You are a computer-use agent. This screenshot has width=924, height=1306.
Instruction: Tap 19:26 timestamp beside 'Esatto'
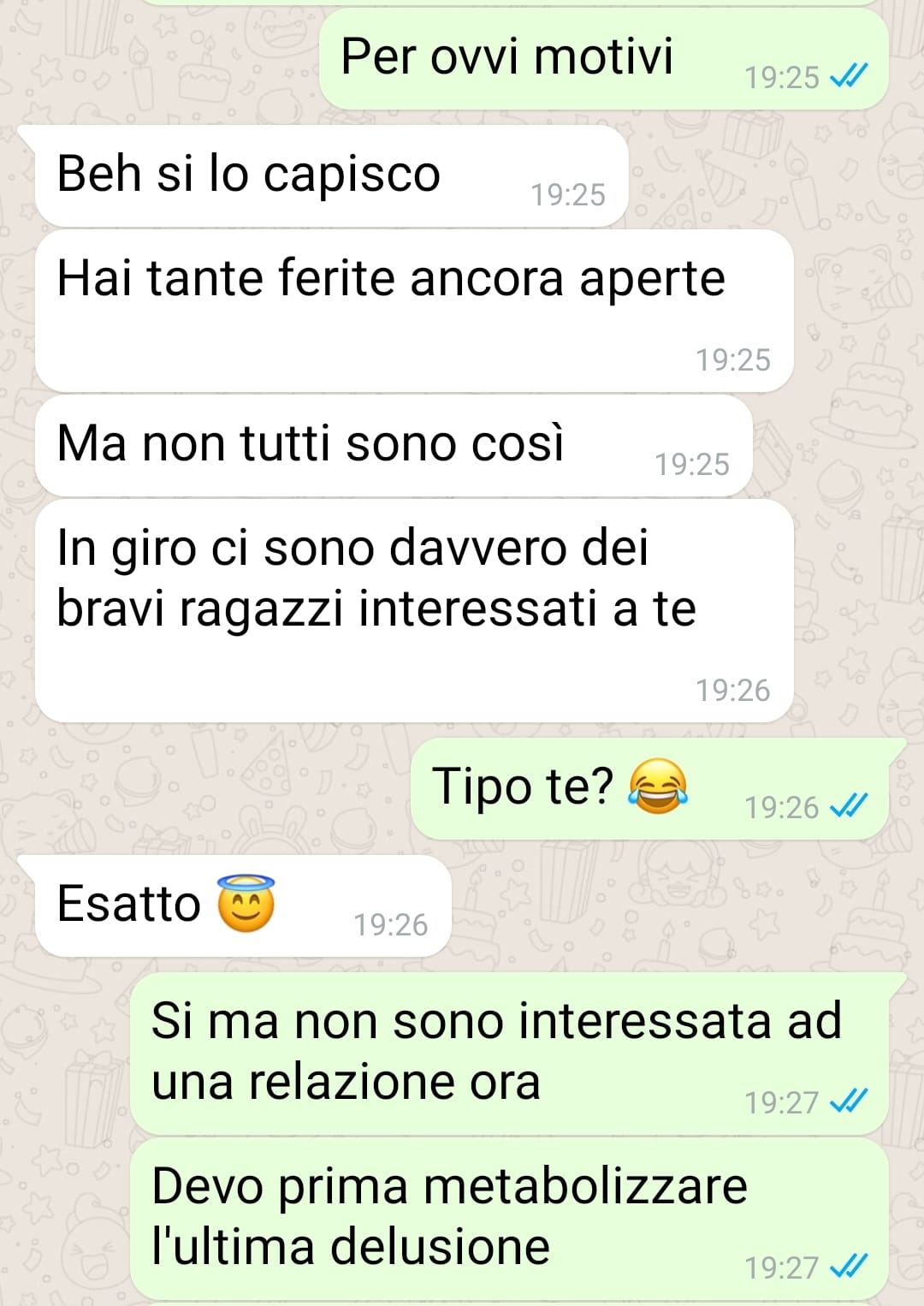click(x=391, y=924)
